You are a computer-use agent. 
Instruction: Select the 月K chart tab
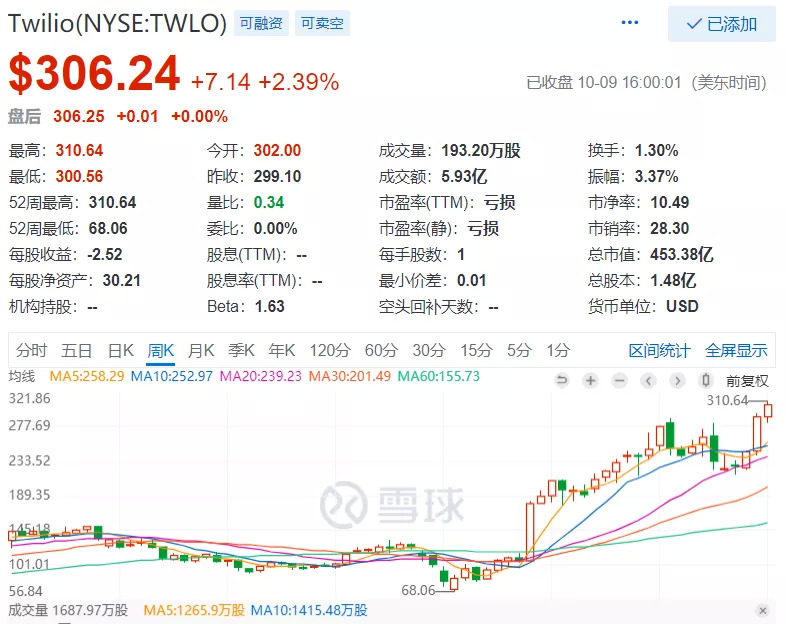tap(201, 350)
